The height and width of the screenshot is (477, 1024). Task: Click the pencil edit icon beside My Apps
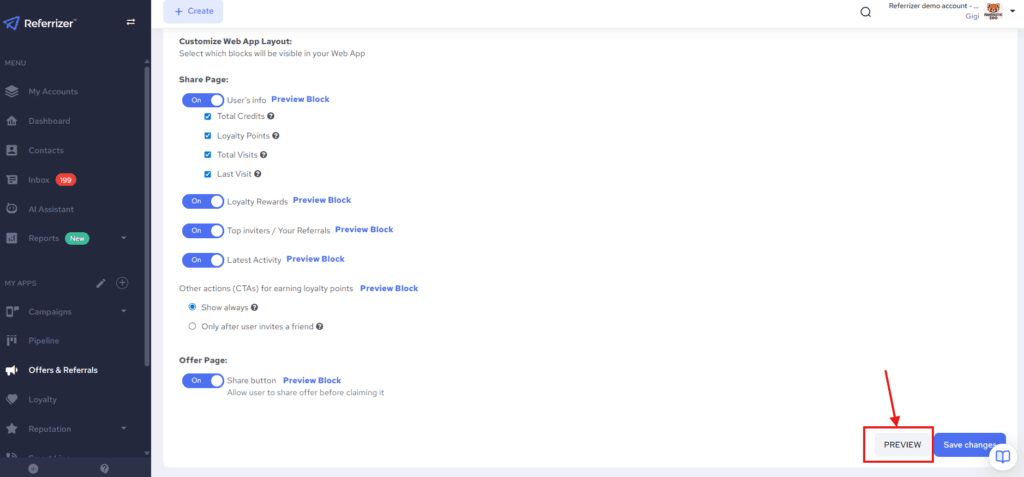(x=101, y=283)
